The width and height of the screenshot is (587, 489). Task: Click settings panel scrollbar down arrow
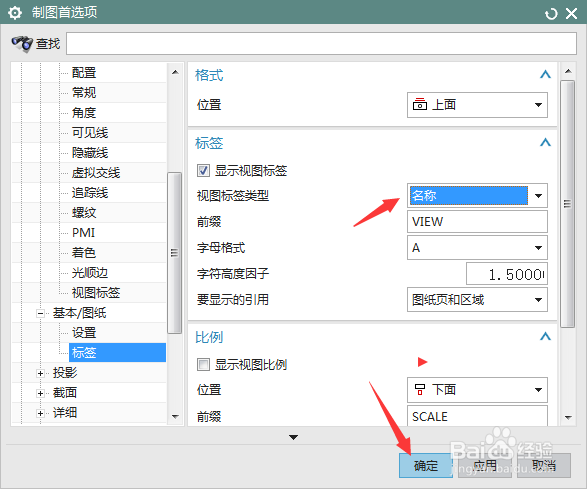(x=568, y=417)
